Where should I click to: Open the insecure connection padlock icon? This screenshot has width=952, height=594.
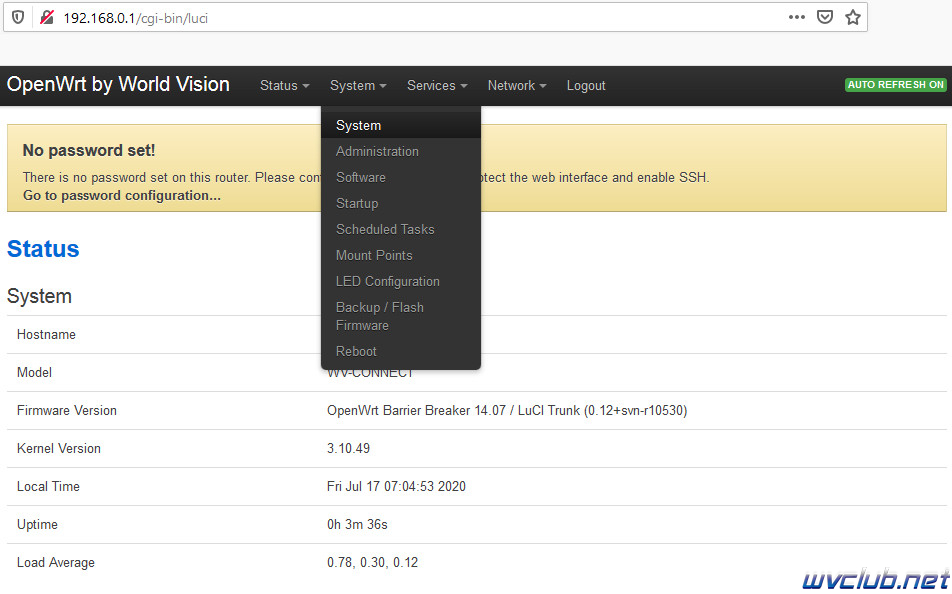47,18
